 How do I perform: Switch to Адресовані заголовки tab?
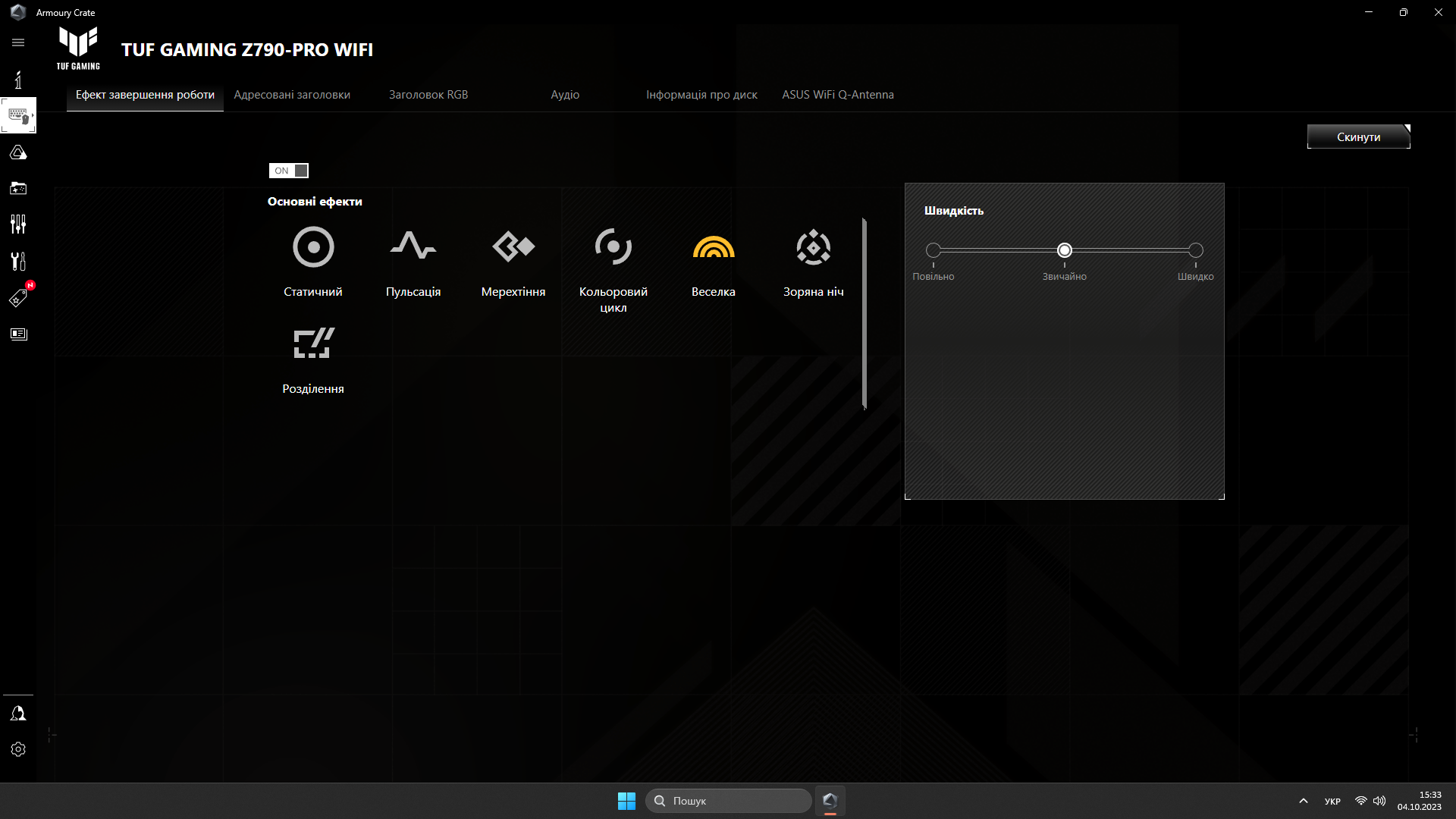click(x=292, y=95)
